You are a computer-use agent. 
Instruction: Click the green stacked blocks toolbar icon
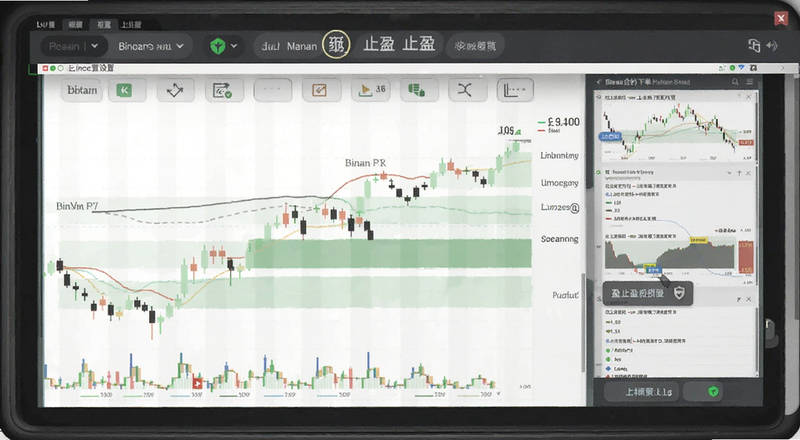pos(419,90)
